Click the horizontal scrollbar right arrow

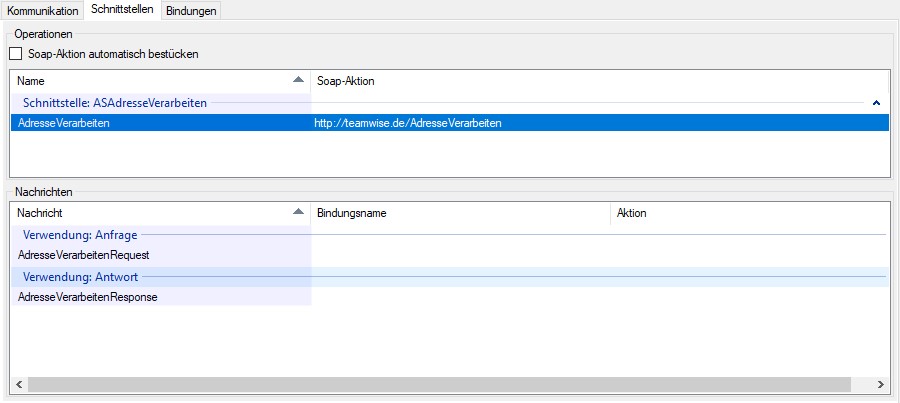(x=879, y=384)
